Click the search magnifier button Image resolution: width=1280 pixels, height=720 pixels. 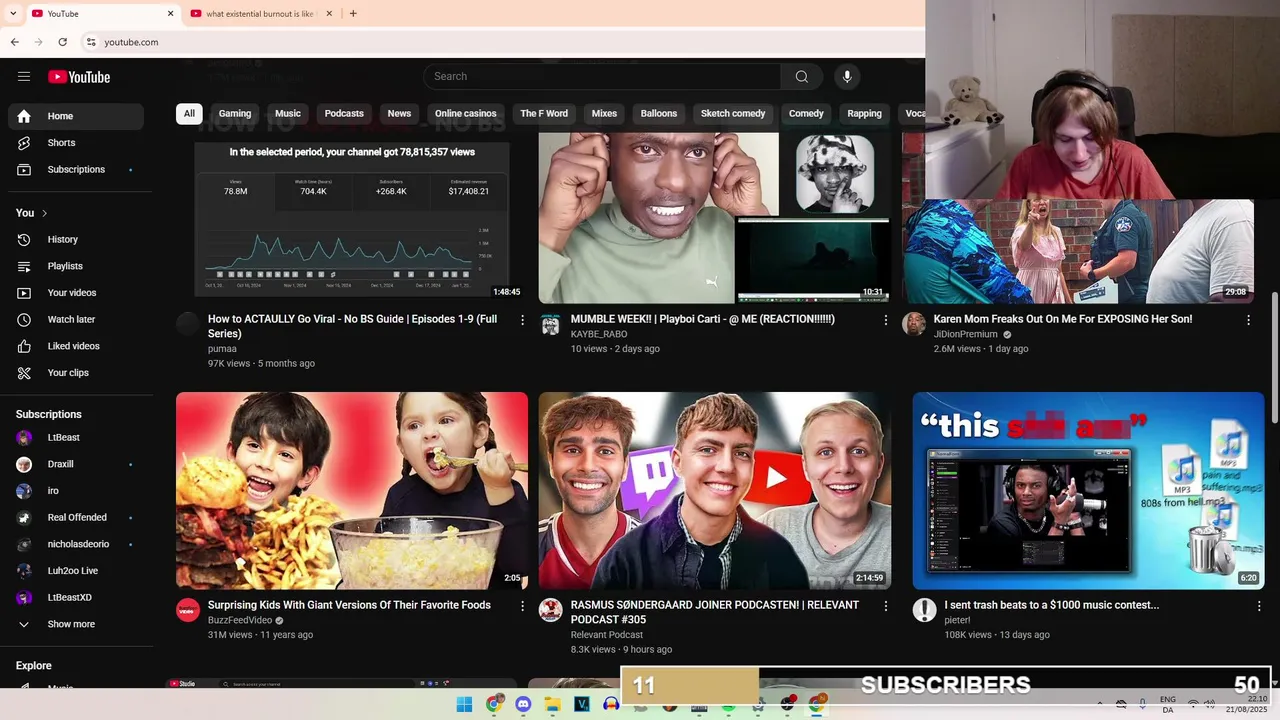(801, 77)
